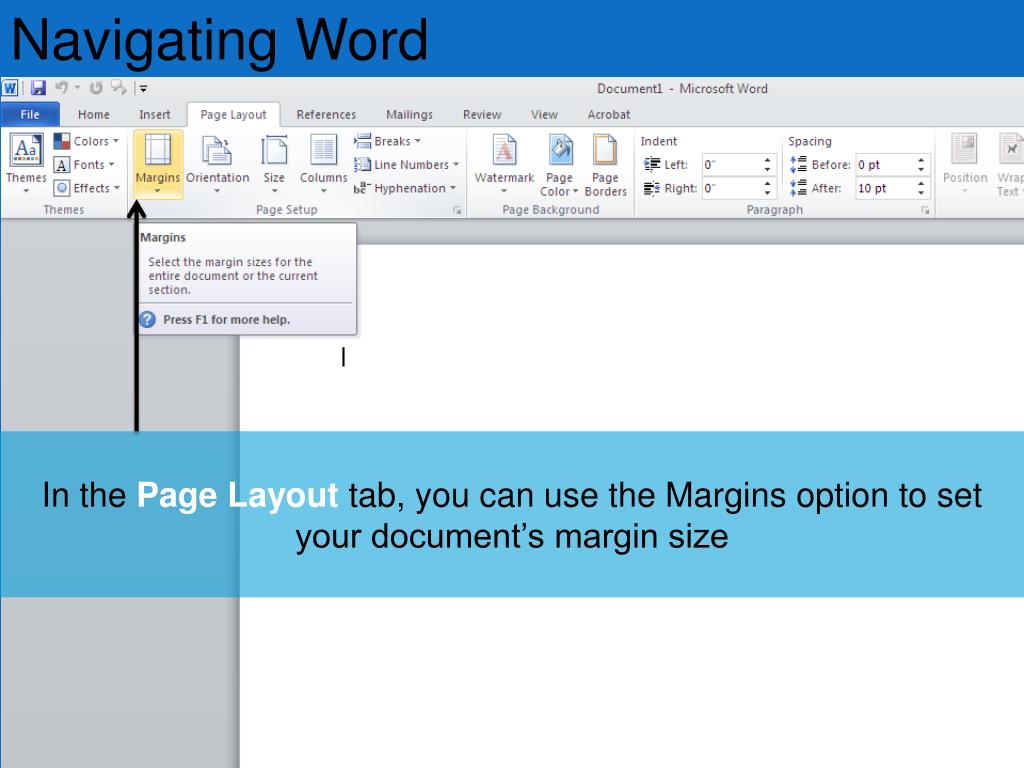Click the Margins button
Screen dimensions: 1024x768
pos(158,164)
